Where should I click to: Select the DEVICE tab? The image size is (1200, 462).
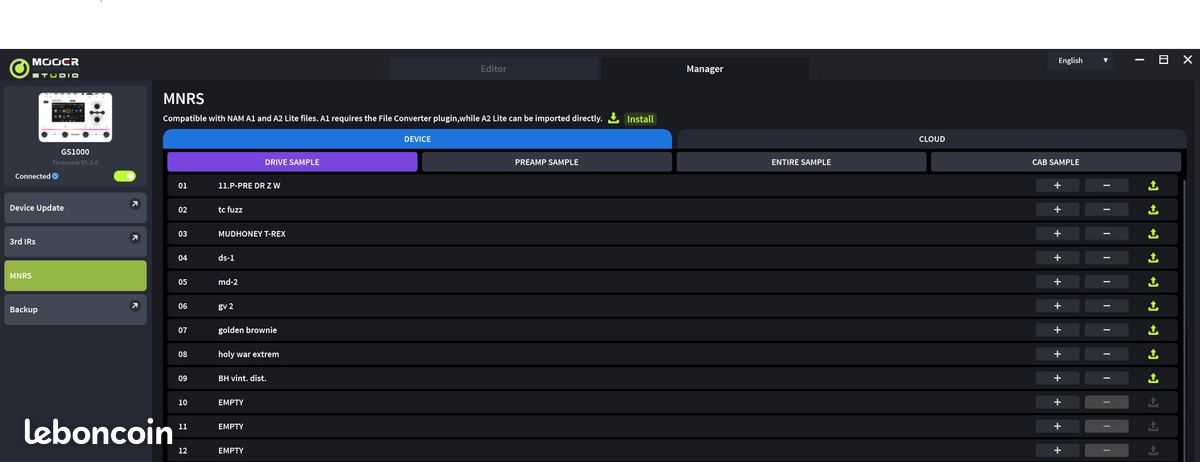point(417,139)
